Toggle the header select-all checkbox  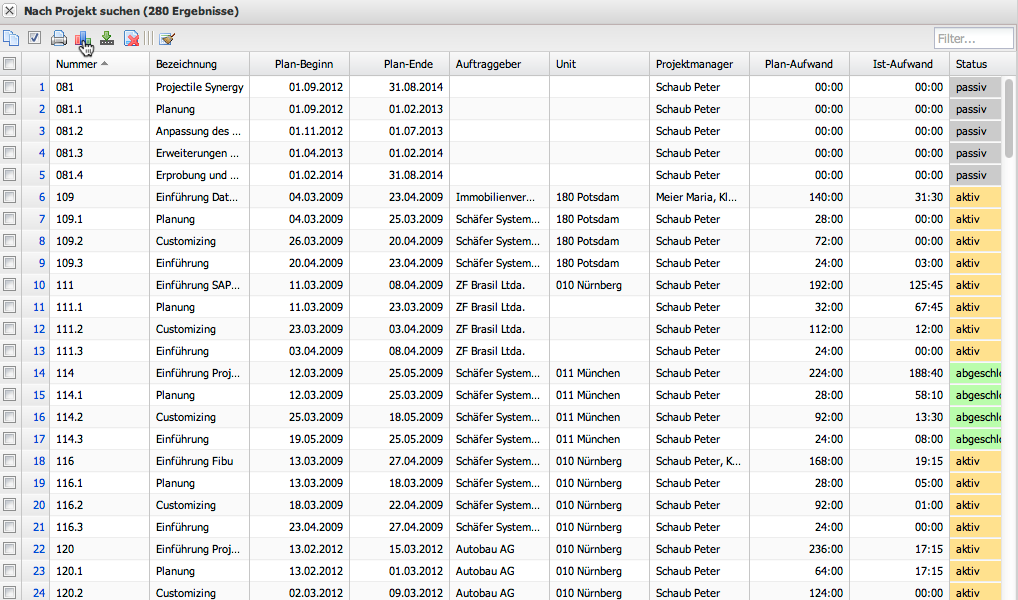(x=10, y=64)
